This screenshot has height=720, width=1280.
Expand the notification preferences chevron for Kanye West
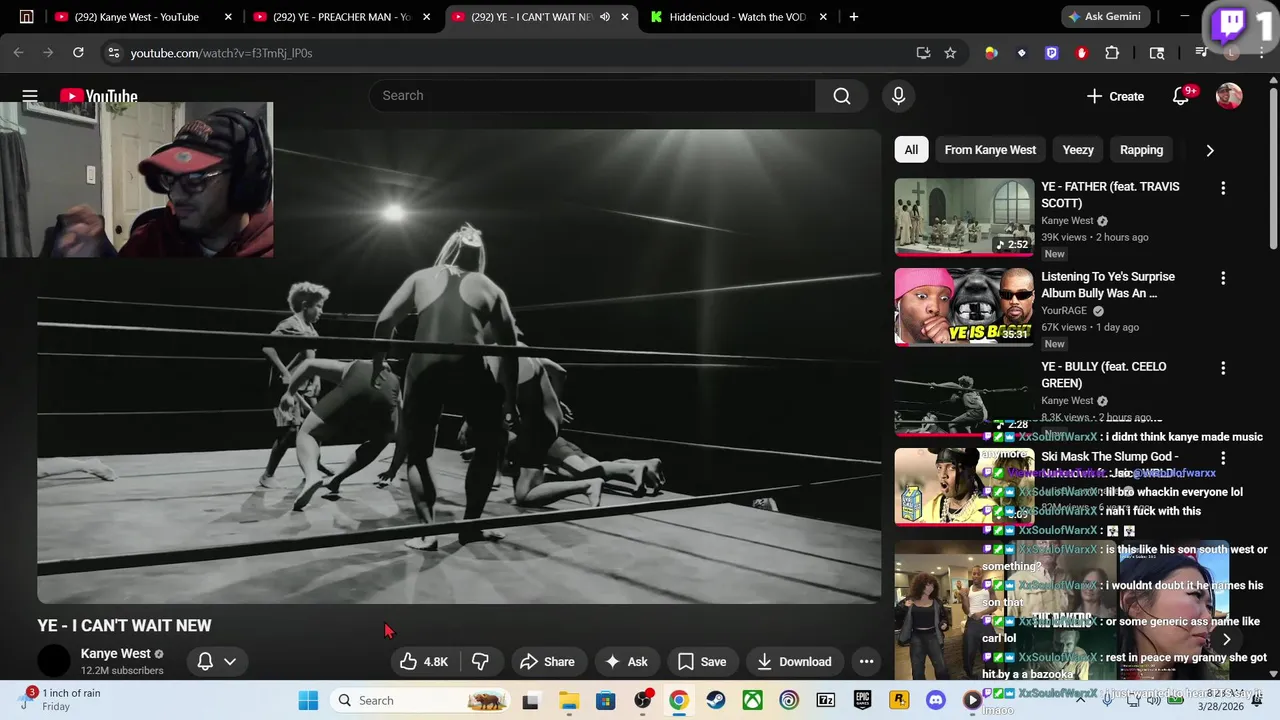click(x=230, y=661)
